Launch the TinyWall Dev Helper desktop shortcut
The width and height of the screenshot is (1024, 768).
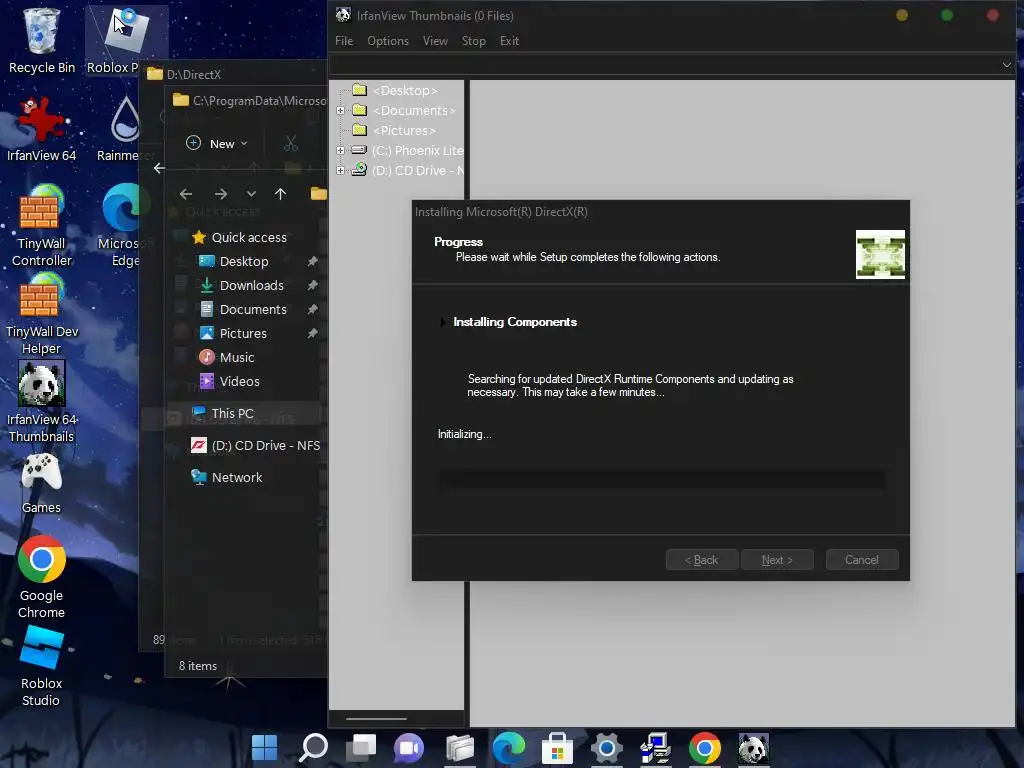pyautogui.click(x=42, y=313)
